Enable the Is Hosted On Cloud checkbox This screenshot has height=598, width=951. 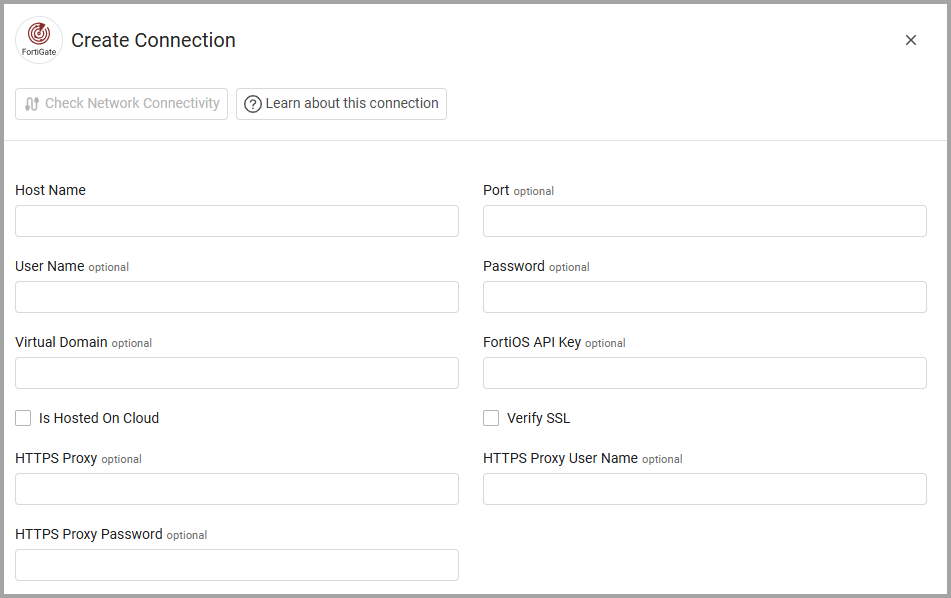(x=23, y=418)
